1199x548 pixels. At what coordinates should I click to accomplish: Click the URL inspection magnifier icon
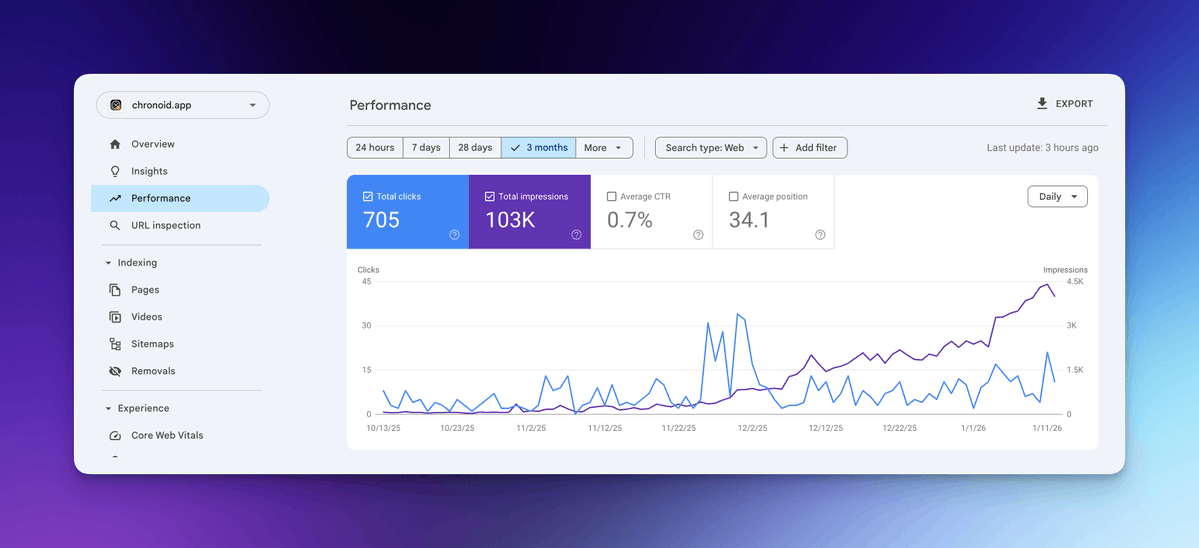[115, 225]
